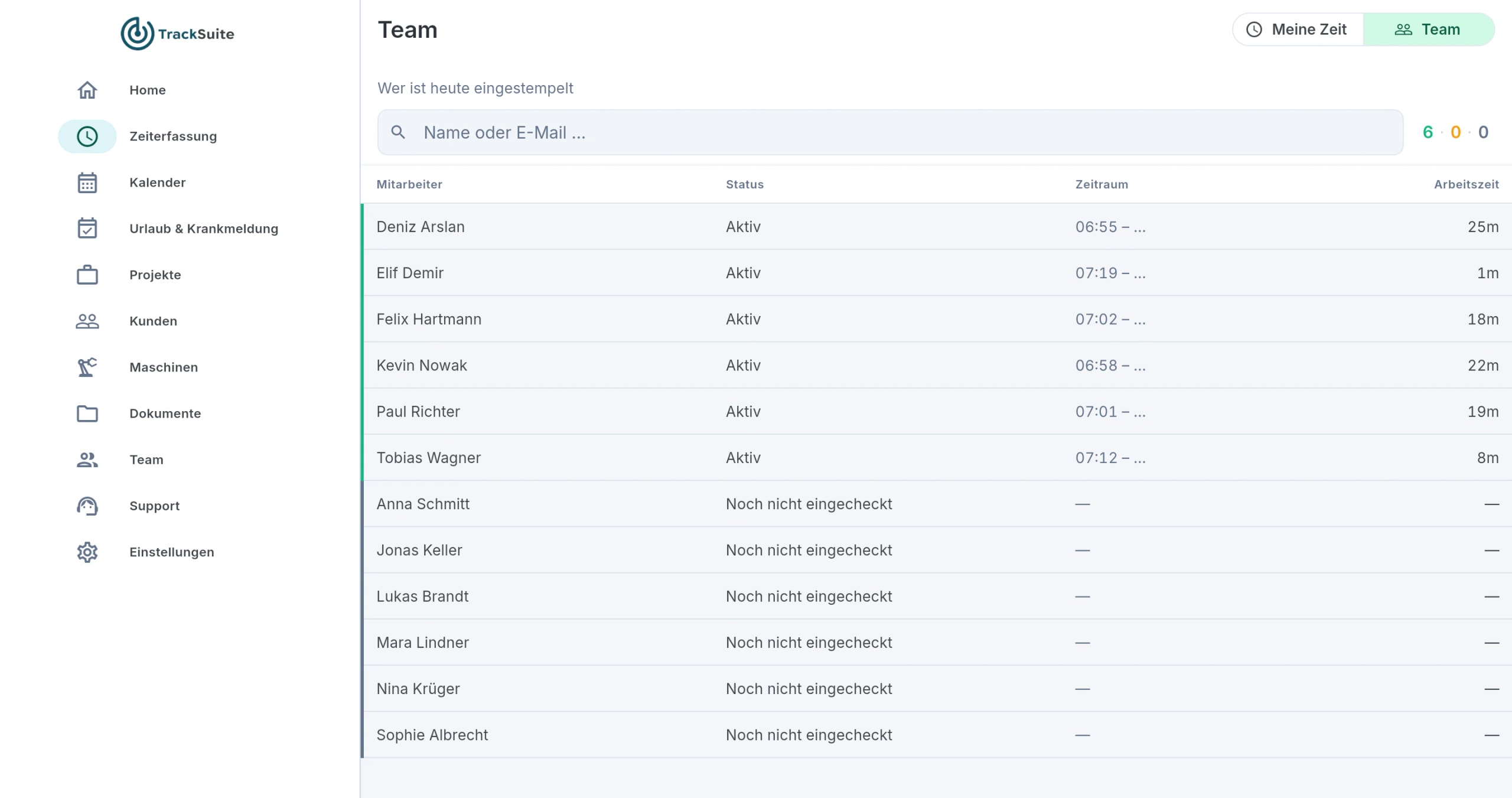Select Kevin Nowak in the list
The image size is (1512, 798).
[x=422, y=366]
